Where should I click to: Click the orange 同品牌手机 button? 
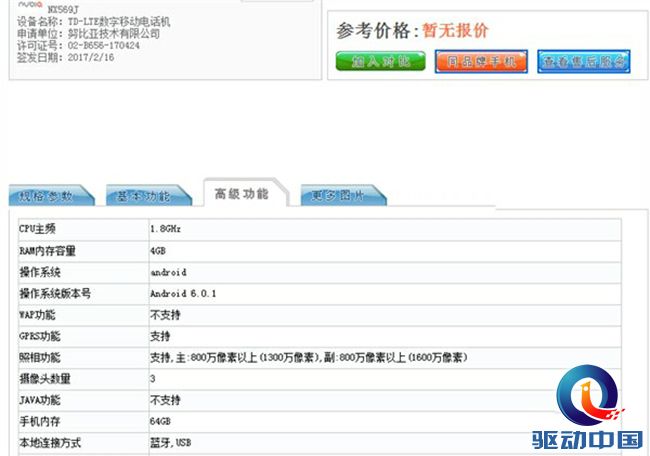pyautogui.click(x=481, y=61)
